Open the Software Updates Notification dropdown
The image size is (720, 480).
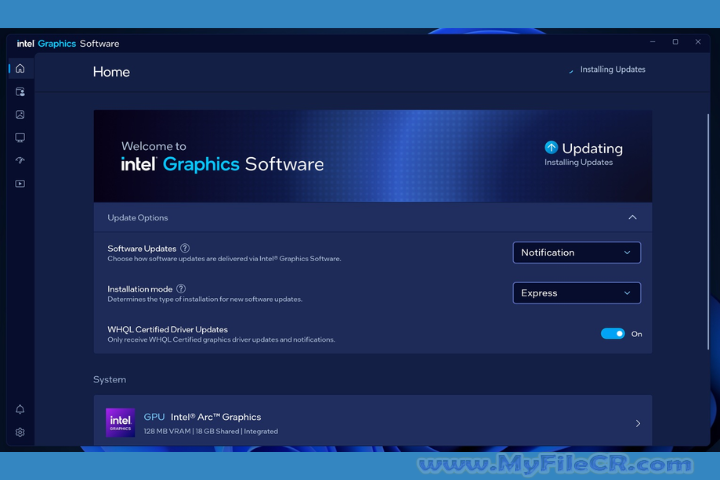tap(576, 253)
